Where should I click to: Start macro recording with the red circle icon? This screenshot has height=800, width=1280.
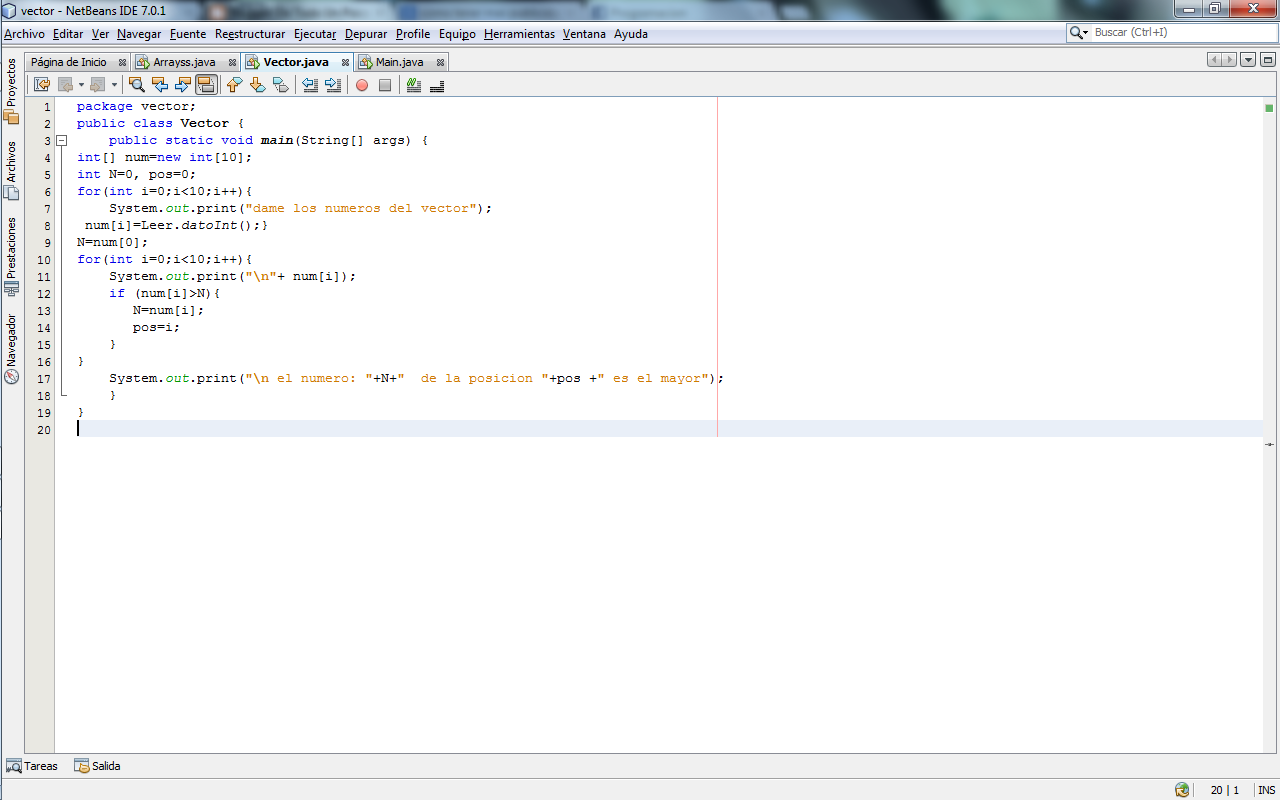[x=361, y=84]
